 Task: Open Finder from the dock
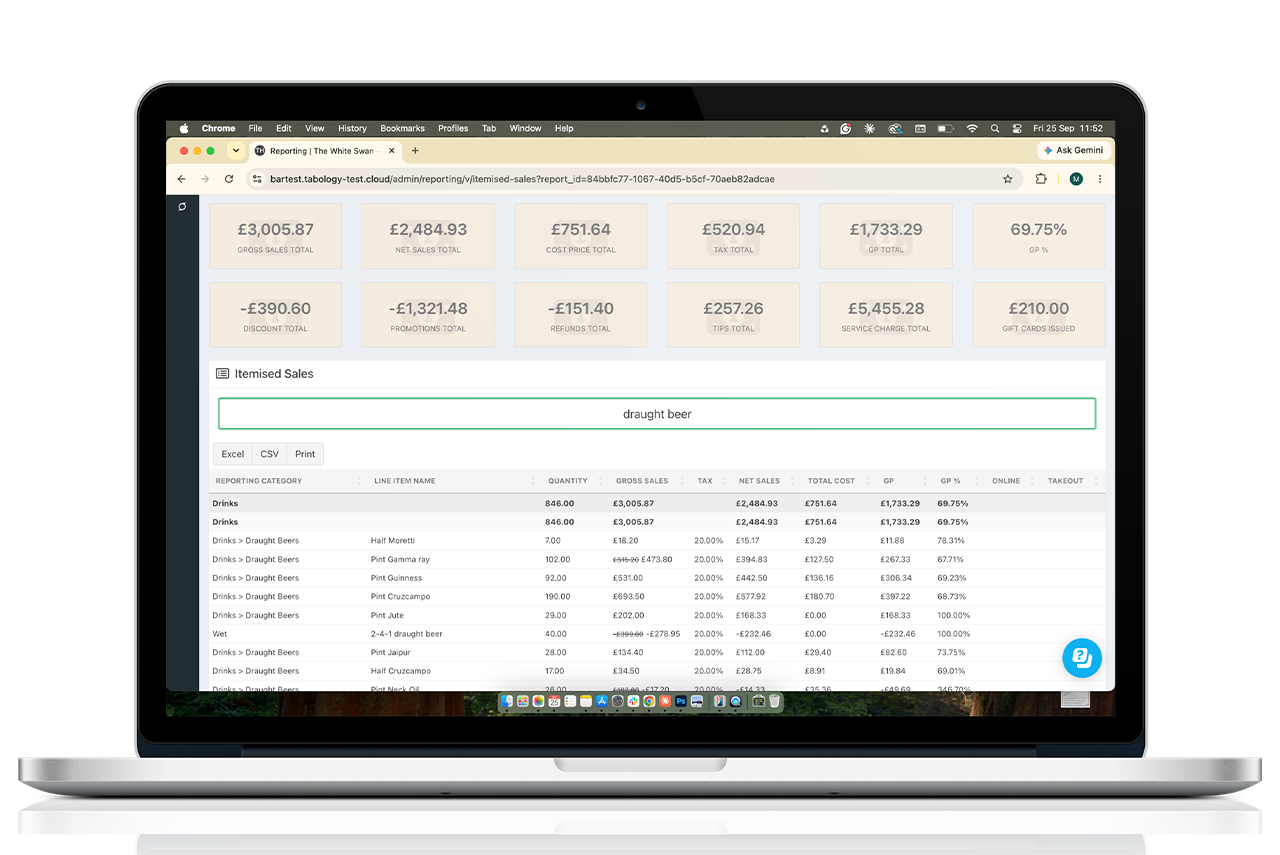pos(507,701)
